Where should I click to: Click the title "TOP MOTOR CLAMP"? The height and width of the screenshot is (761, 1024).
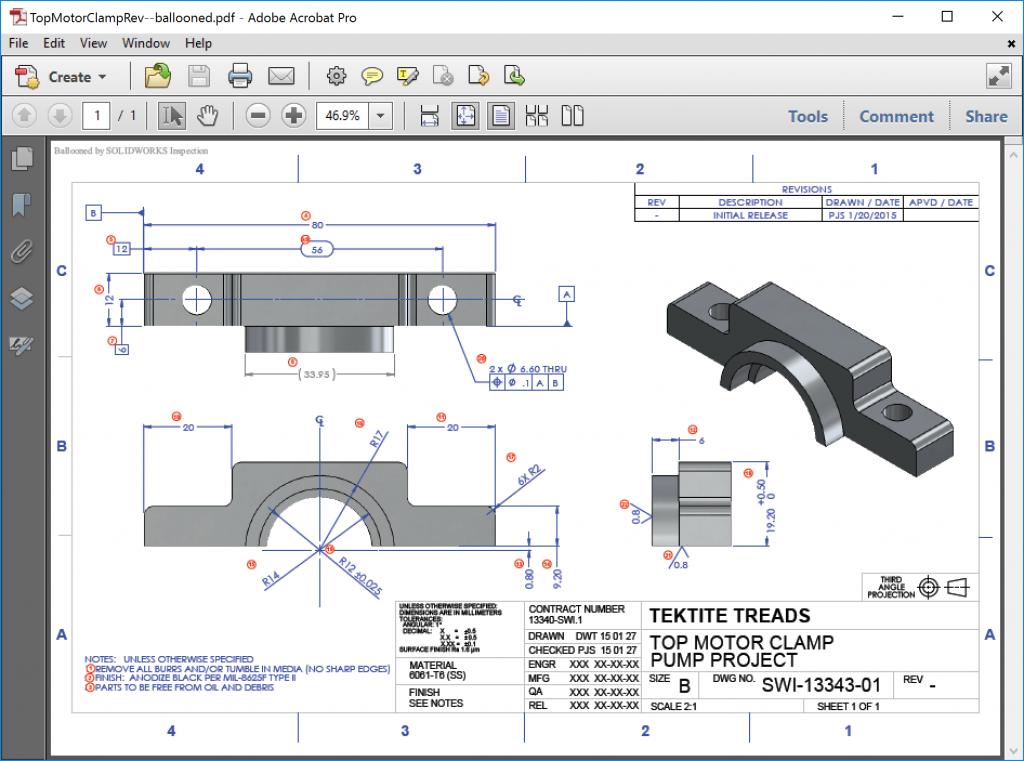pos(742,643)
